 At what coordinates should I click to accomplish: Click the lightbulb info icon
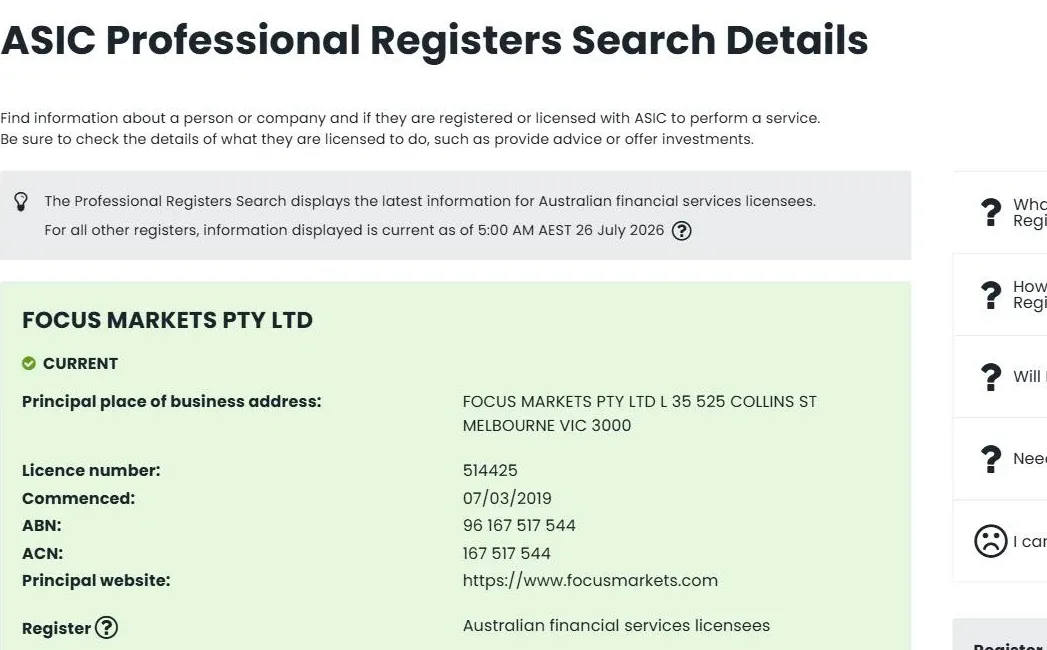point(21,202)
